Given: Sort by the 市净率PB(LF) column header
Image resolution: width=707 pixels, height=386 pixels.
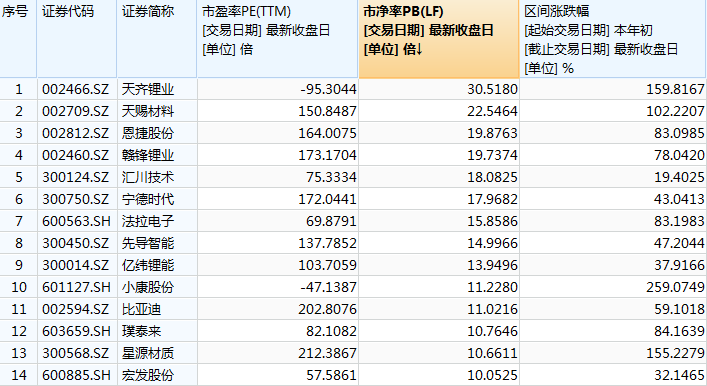Looking at the screenshot, I should pyautogui.click(x=439, y=39).
